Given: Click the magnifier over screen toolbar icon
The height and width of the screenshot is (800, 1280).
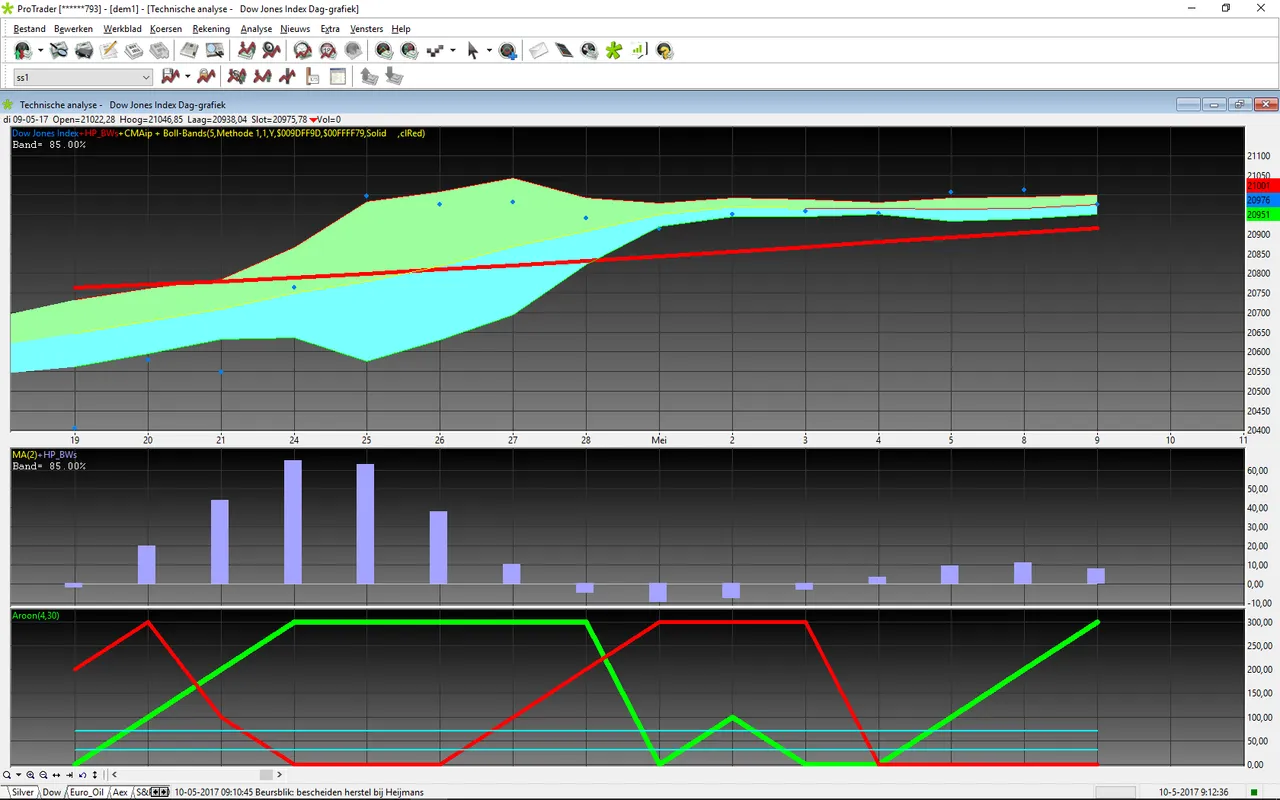Looking at the screenshot, I should pyautogui.click(x=214, y=50).
